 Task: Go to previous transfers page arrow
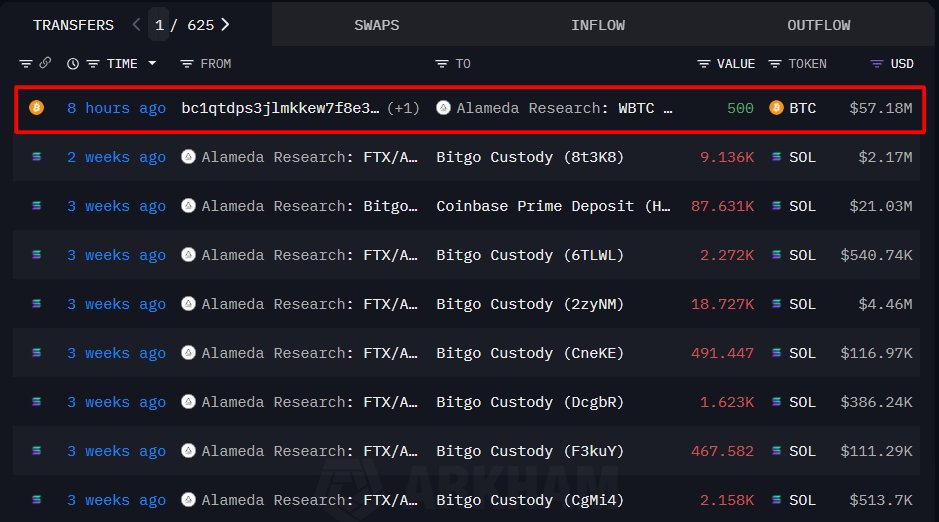click(136, 25)
